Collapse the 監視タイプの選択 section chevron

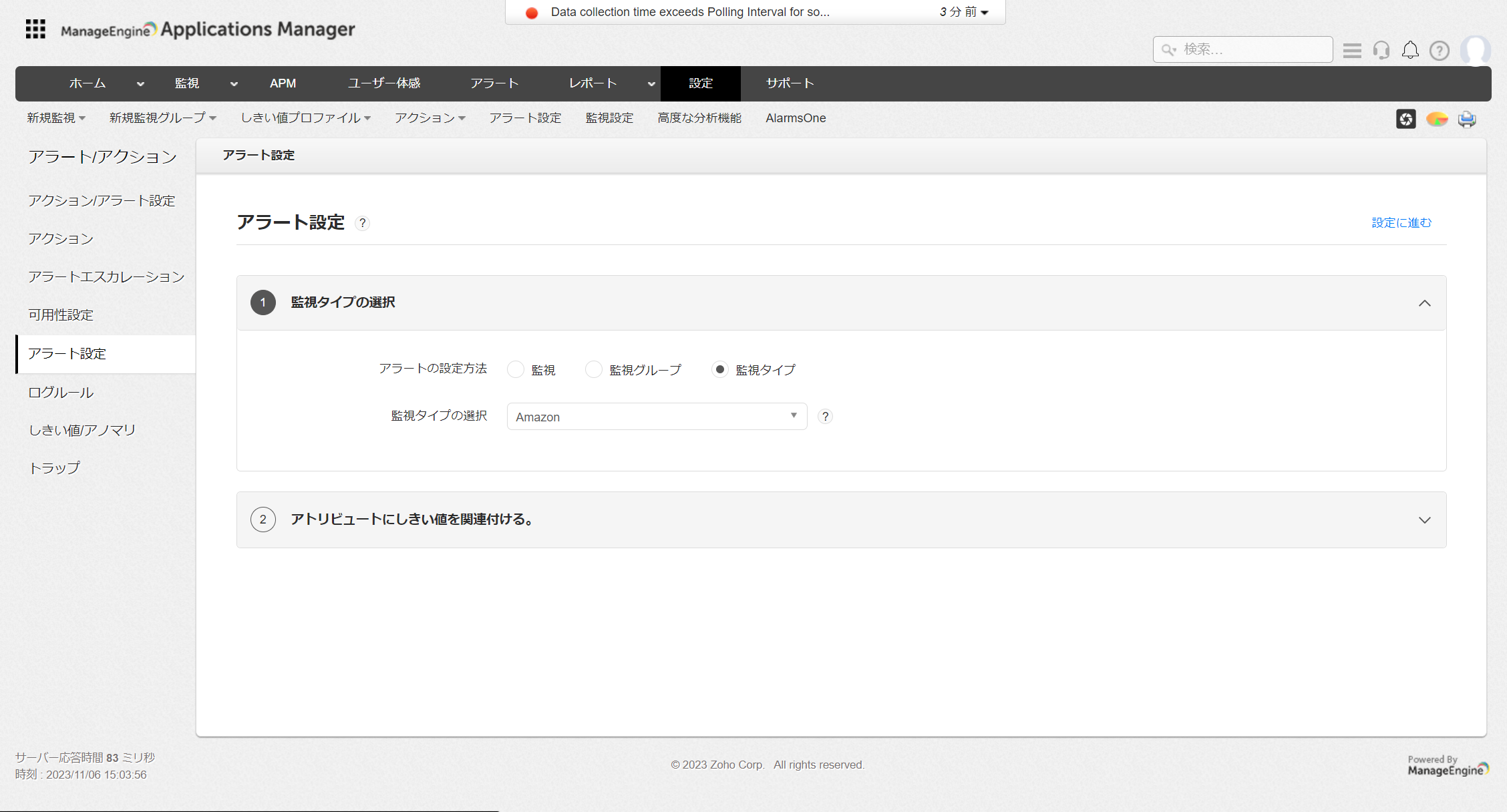click(1424, 303)
